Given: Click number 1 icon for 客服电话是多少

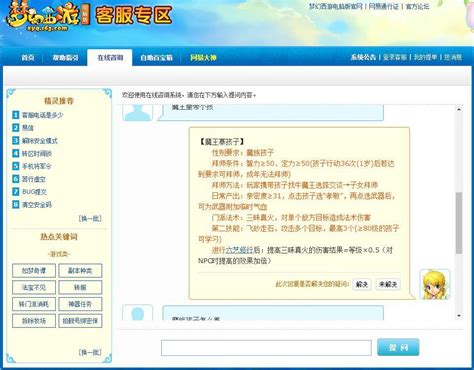Looking at the screenshot, I should (15, 115).
